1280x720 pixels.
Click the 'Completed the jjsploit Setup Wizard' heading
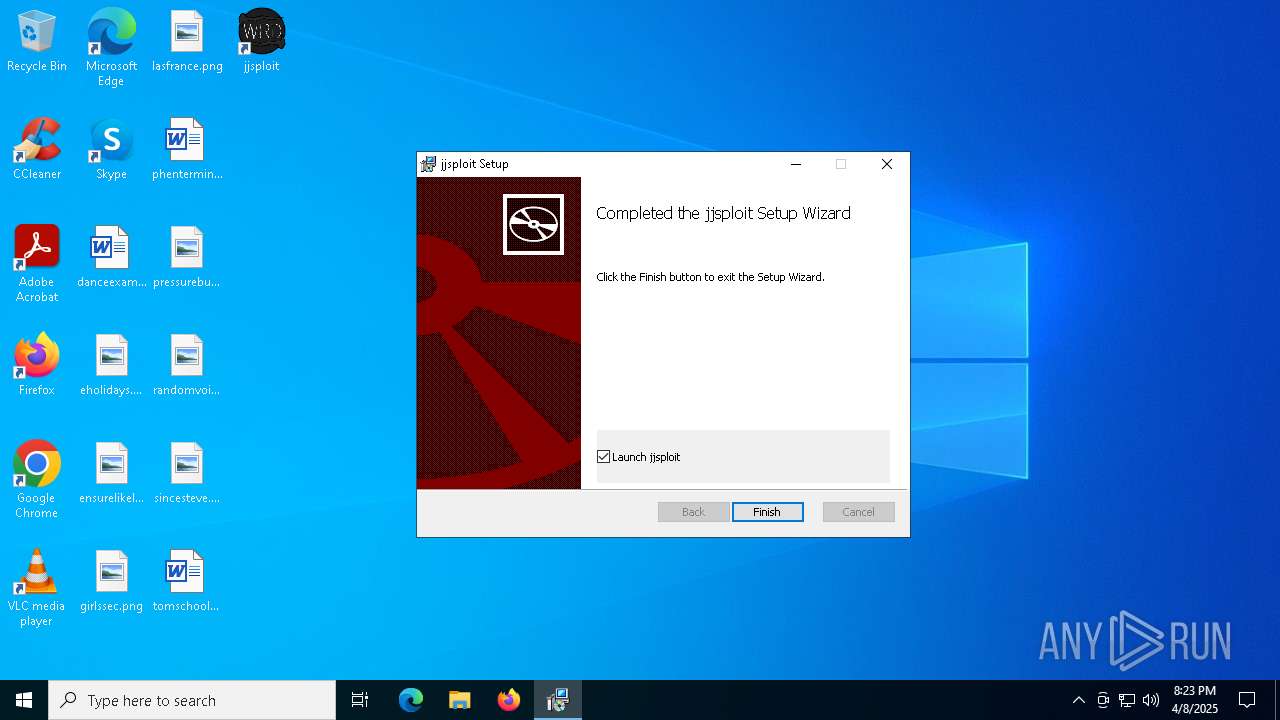pyautogui.click(x=723, y=213)
